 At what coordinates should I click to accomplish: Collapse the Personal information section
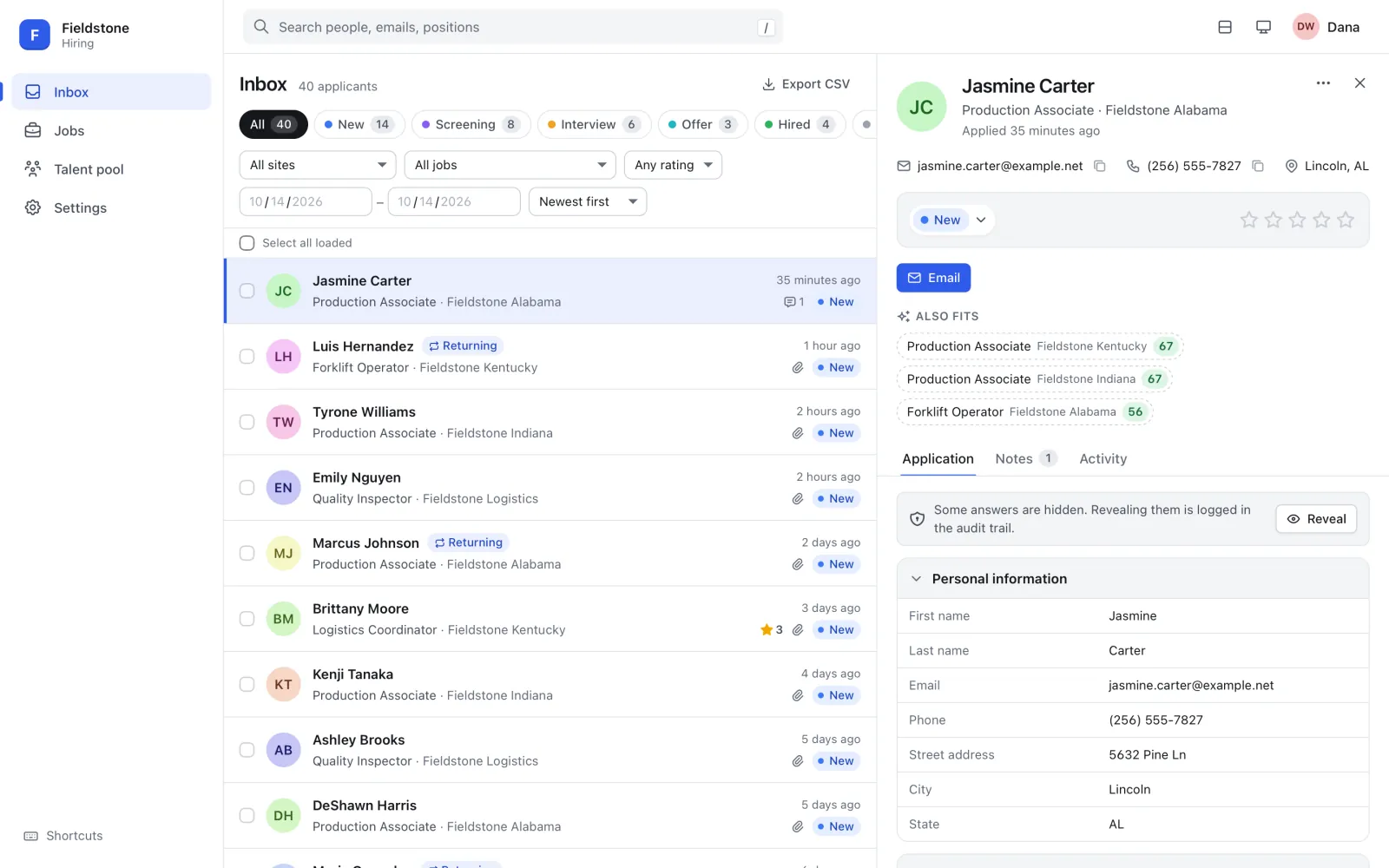click(x=1132, y=579)
